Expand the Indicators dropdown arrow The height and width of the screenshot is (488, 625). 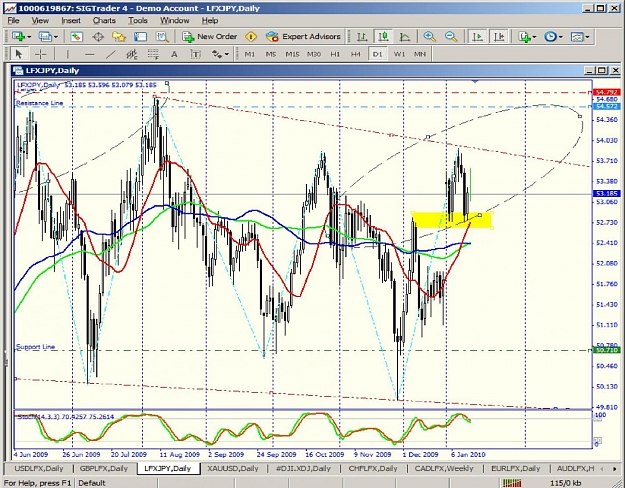tap(535, 37)
